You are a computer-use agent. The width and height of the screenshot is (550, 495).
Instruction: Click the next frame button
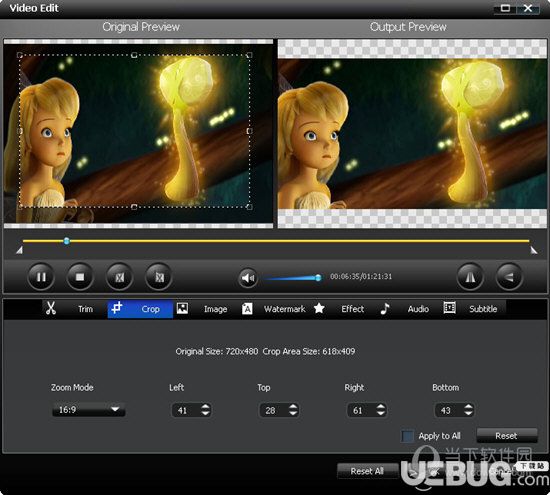coord(159,277)
